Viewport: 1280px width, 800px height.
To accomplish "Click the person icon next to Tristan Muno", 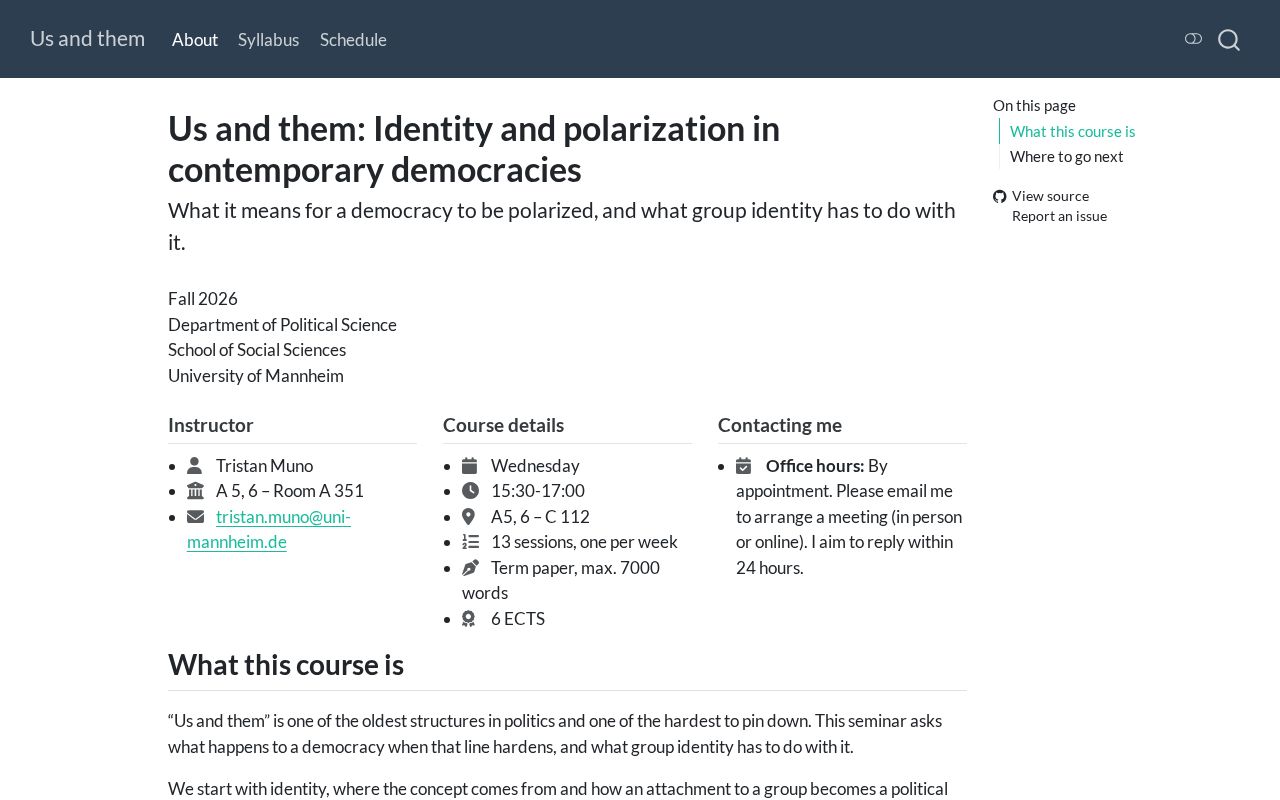I will (194, 466).
